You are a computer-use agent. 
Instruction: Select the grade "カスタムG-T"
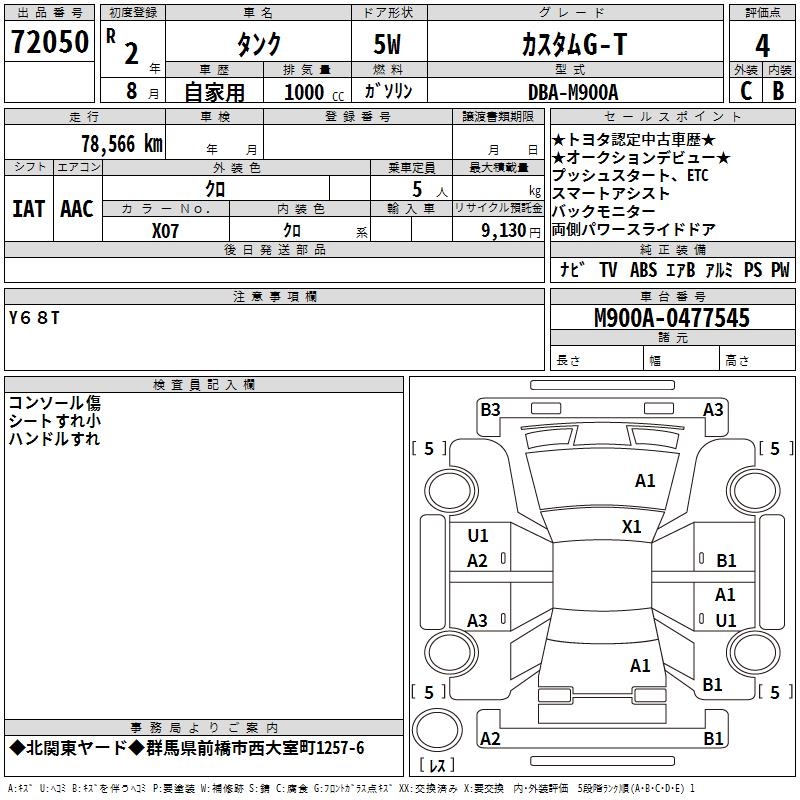point(574,44)
